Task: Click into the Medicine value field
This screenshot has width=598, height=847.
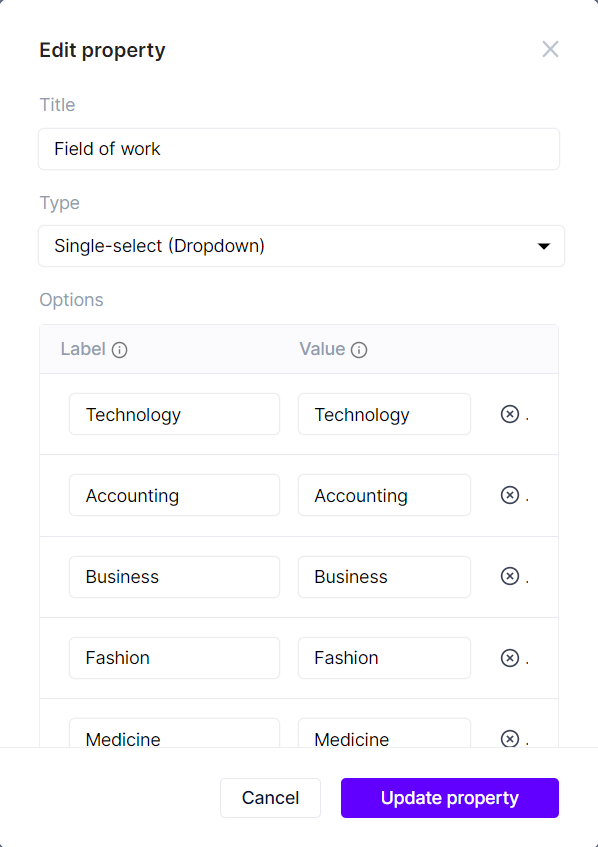Action: (384, 733)
